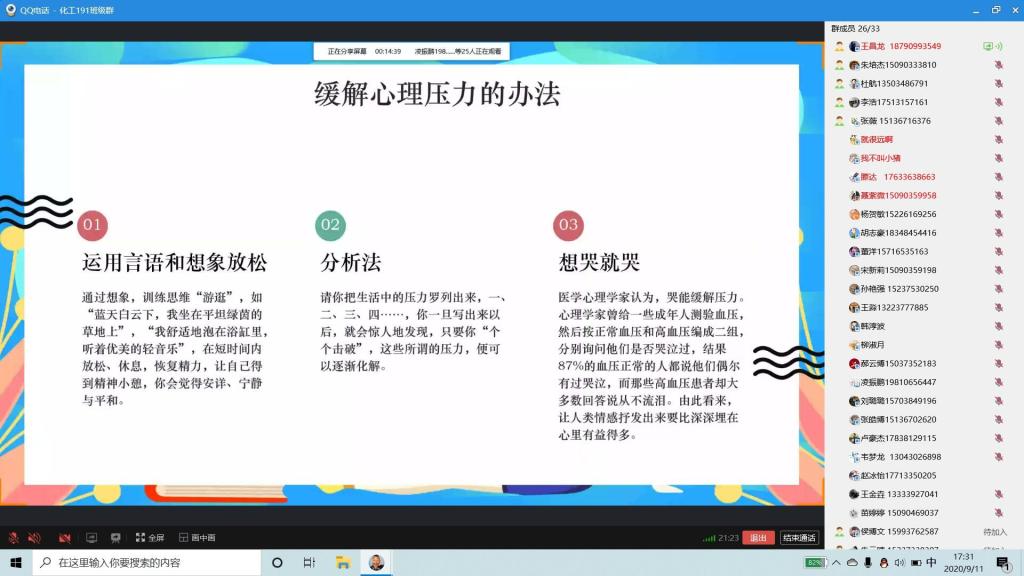Click the red 退出 exit button
The height and width of the screenshot is (576, 1024).
[759, 538]
